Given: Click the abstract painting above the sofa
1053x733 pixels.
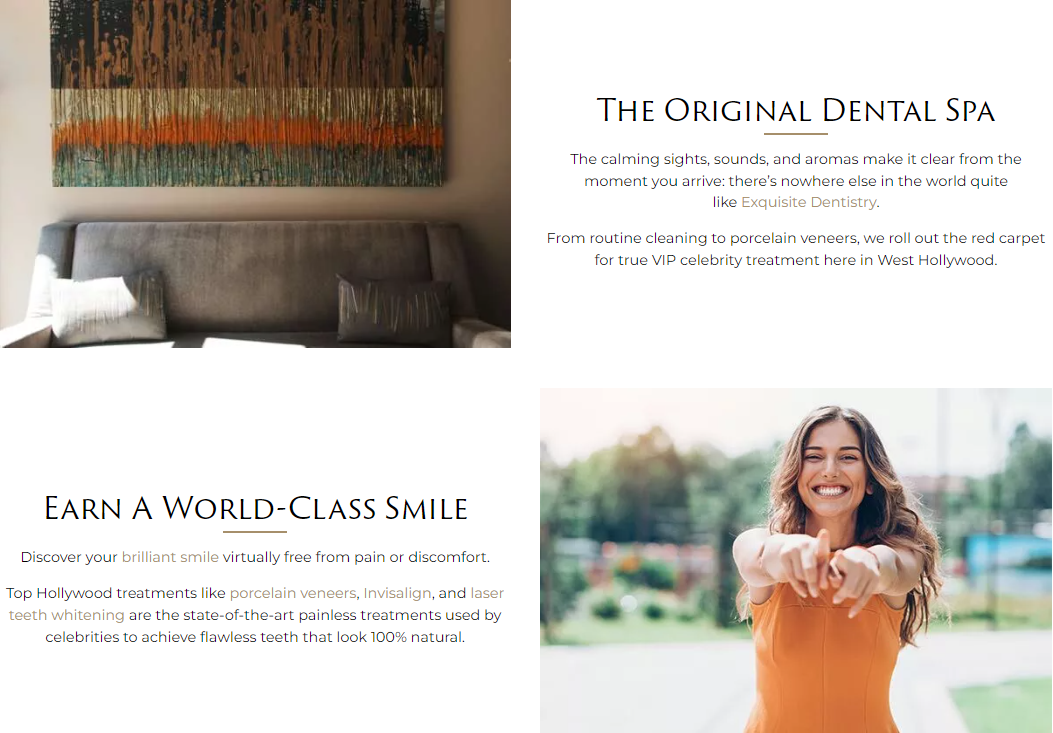Looking at the screenshot, I should point(247,93).
